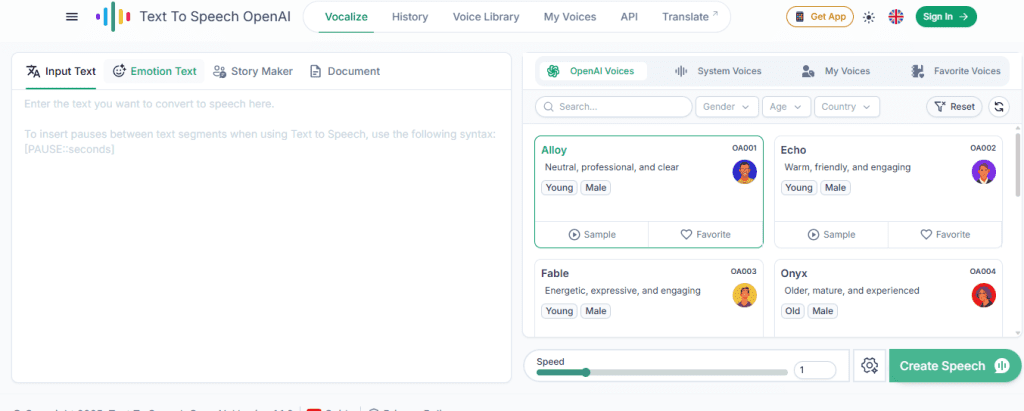This screenshot has width=1024, height=411.
Task: Select the Onyx voice
Action: 888,298
